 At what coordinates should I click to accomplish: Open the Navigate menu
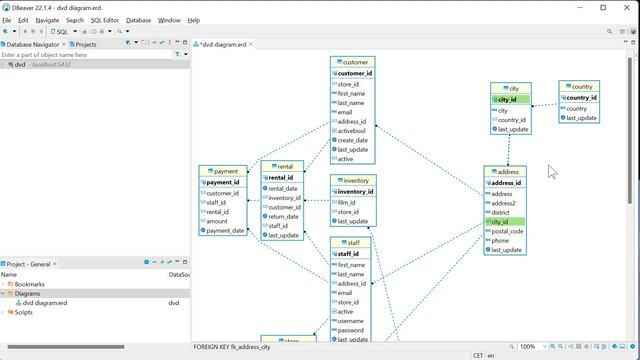click(x=47, y=20)
